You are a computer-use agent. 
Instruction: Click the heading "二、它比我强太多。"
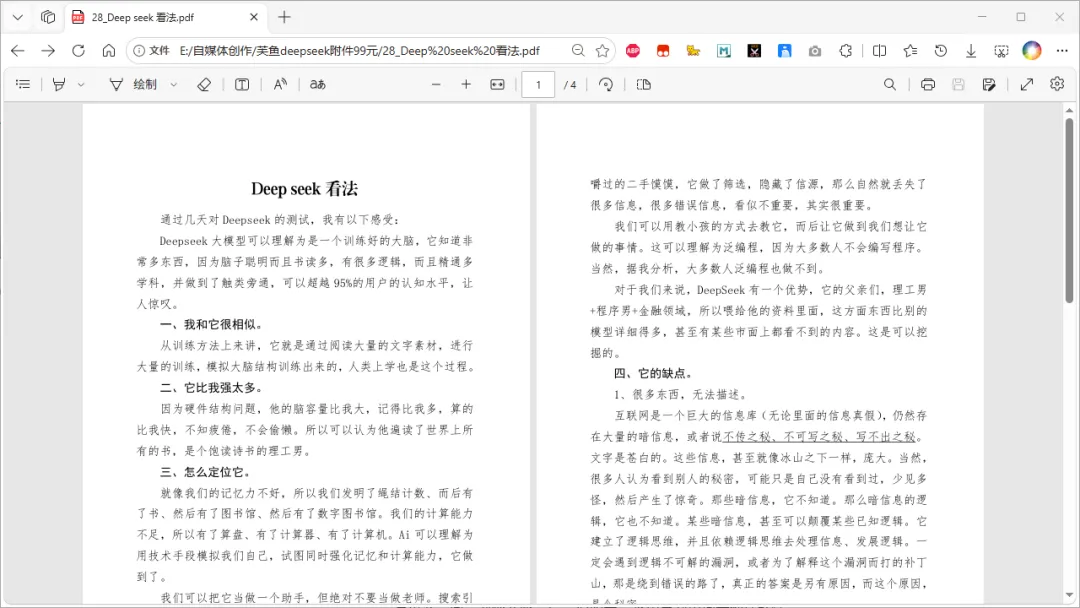212,388
